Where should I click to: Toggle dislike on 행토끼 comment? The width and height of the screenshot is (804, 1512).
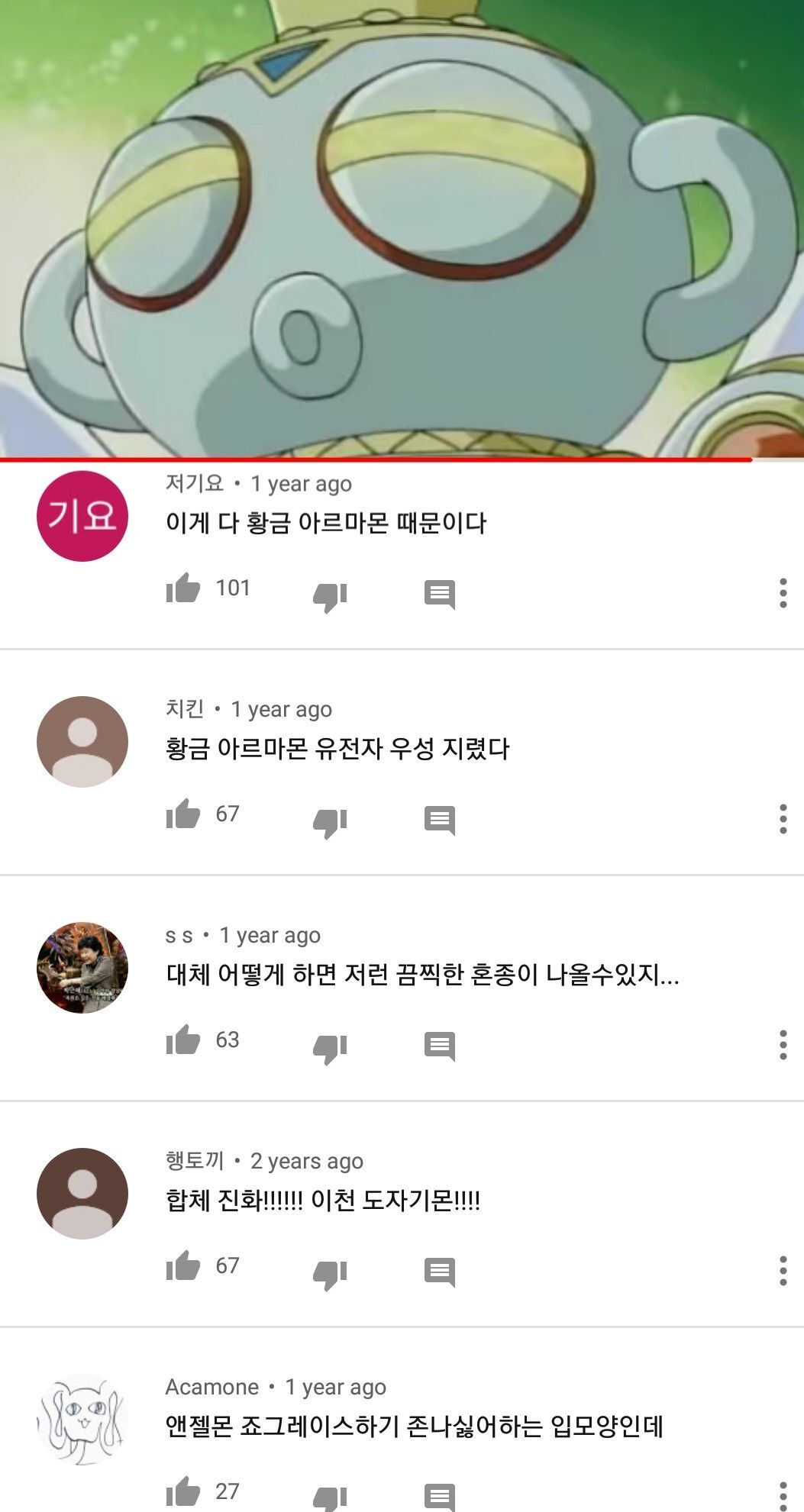click(x=330, y=1275)
